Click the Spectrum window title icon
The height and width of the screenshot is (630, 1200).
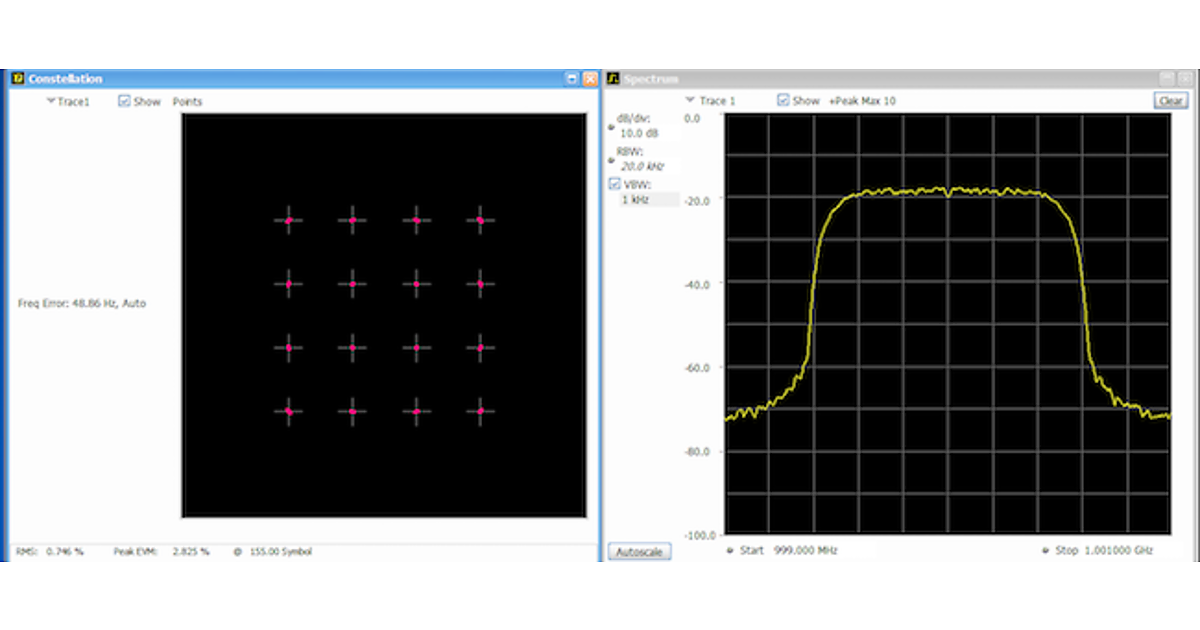pyautogui.click(x=613, y=79)
